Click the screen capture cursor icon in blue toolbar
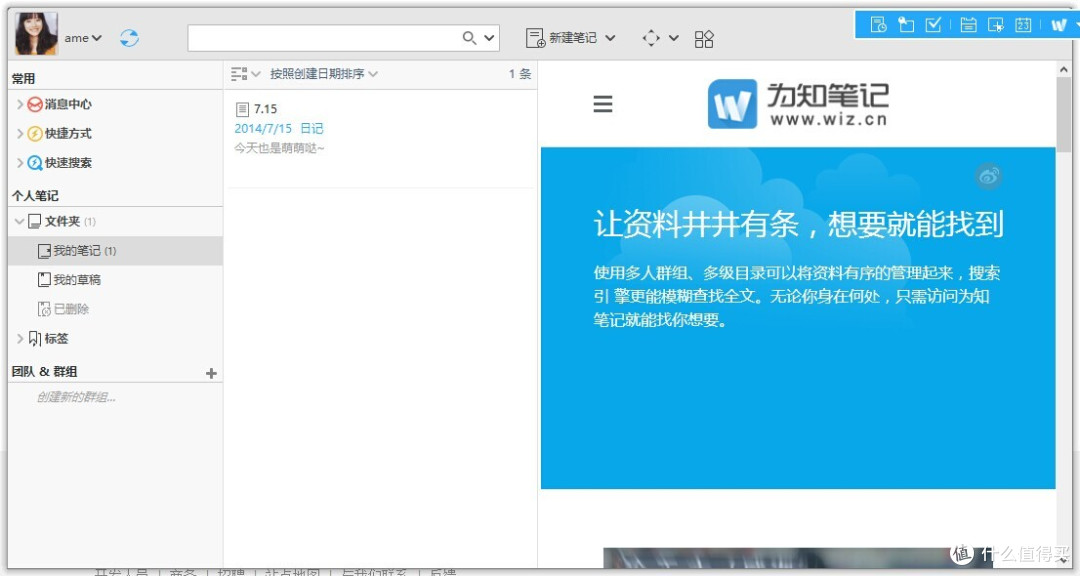Screen dimensions: 1080x576 [x=996, y=25]
